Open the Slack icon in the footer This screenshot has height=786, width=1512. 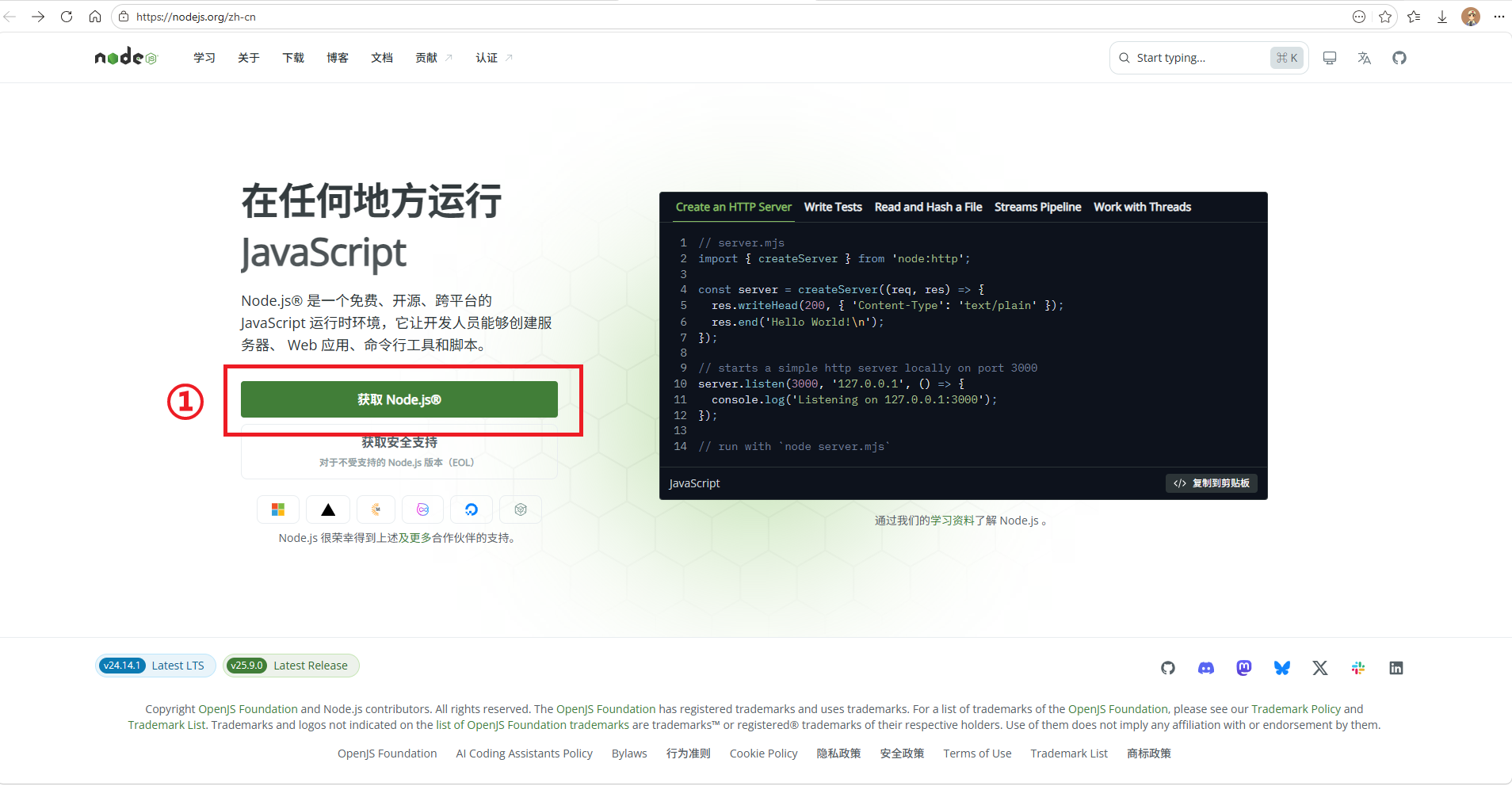(1357, 668)
